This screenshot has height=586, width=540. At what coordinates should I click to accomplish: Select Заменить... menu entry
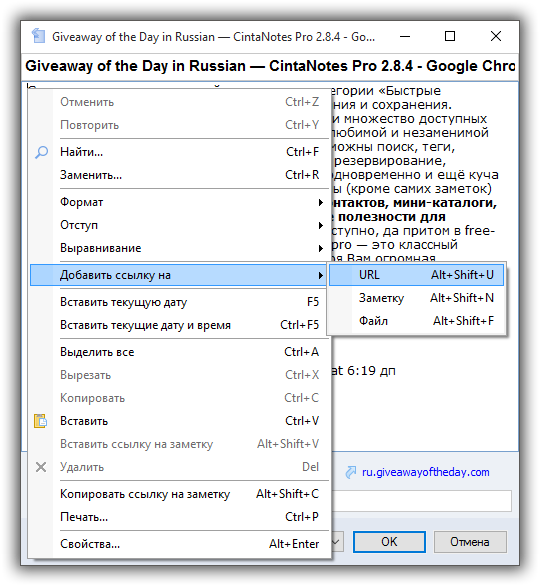(179, 175)
